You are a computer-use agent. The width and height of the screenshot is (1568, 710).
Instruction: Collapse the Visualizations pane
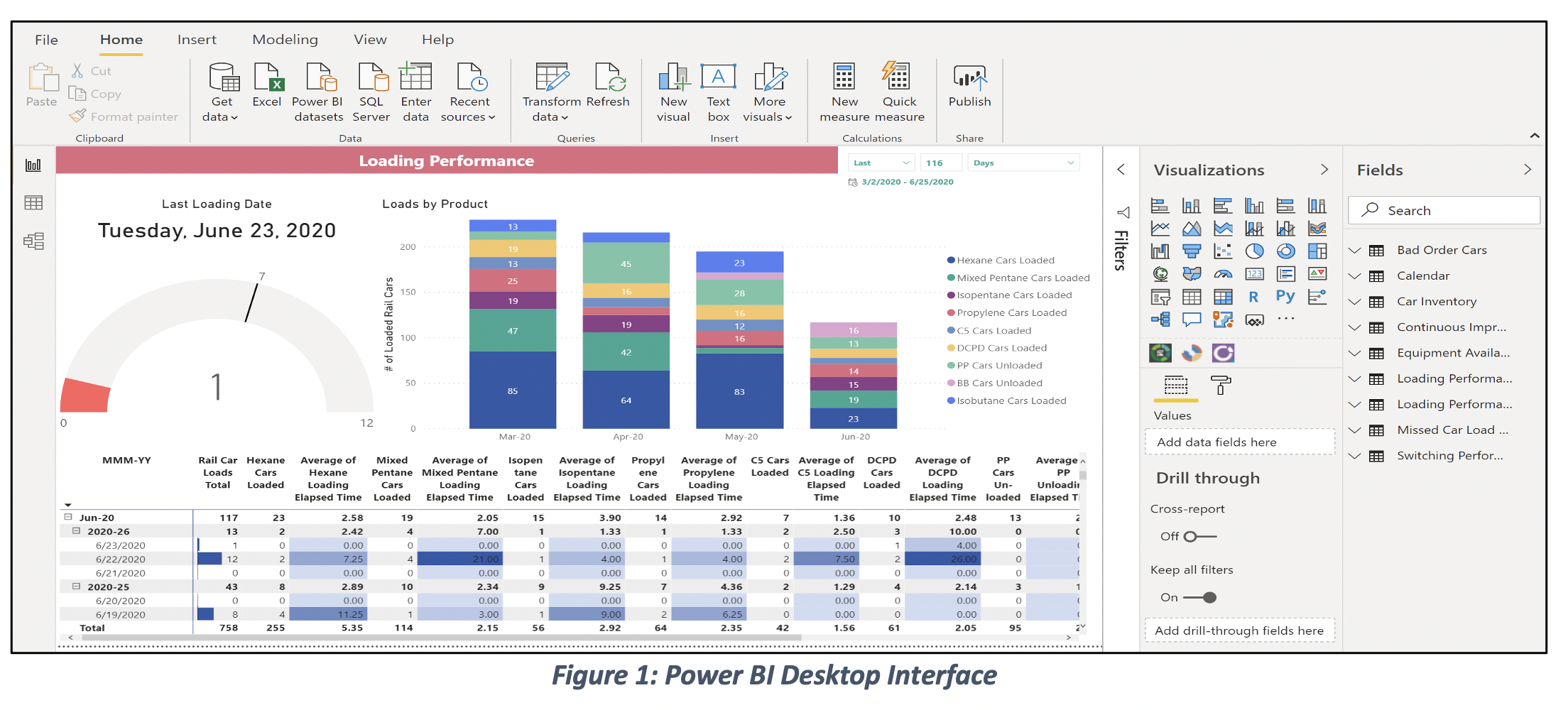pyautogui.click(x=1324, y=170)
